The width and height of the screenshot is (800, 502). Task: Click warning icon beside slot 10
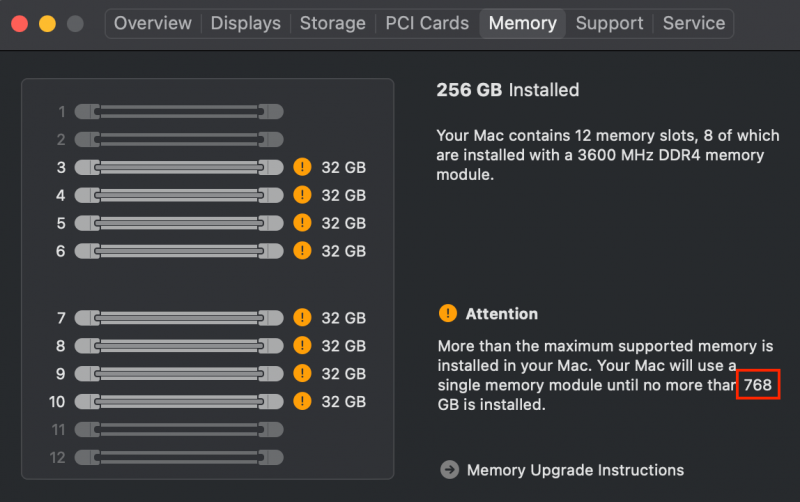(302, 402)
